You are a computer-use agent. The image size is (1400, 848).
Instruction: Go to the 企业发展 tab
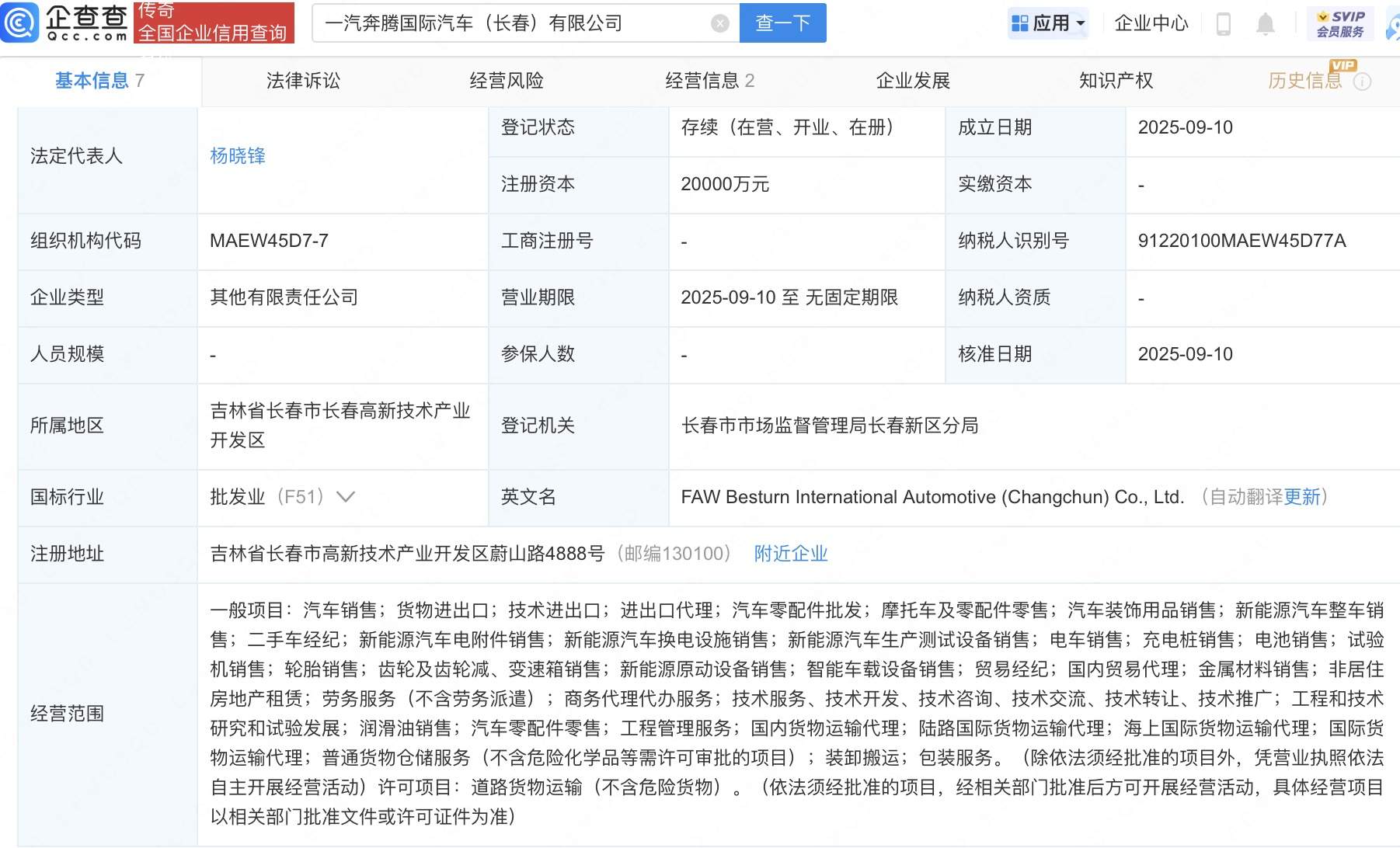pyautogui.click(x=913, y=81)
